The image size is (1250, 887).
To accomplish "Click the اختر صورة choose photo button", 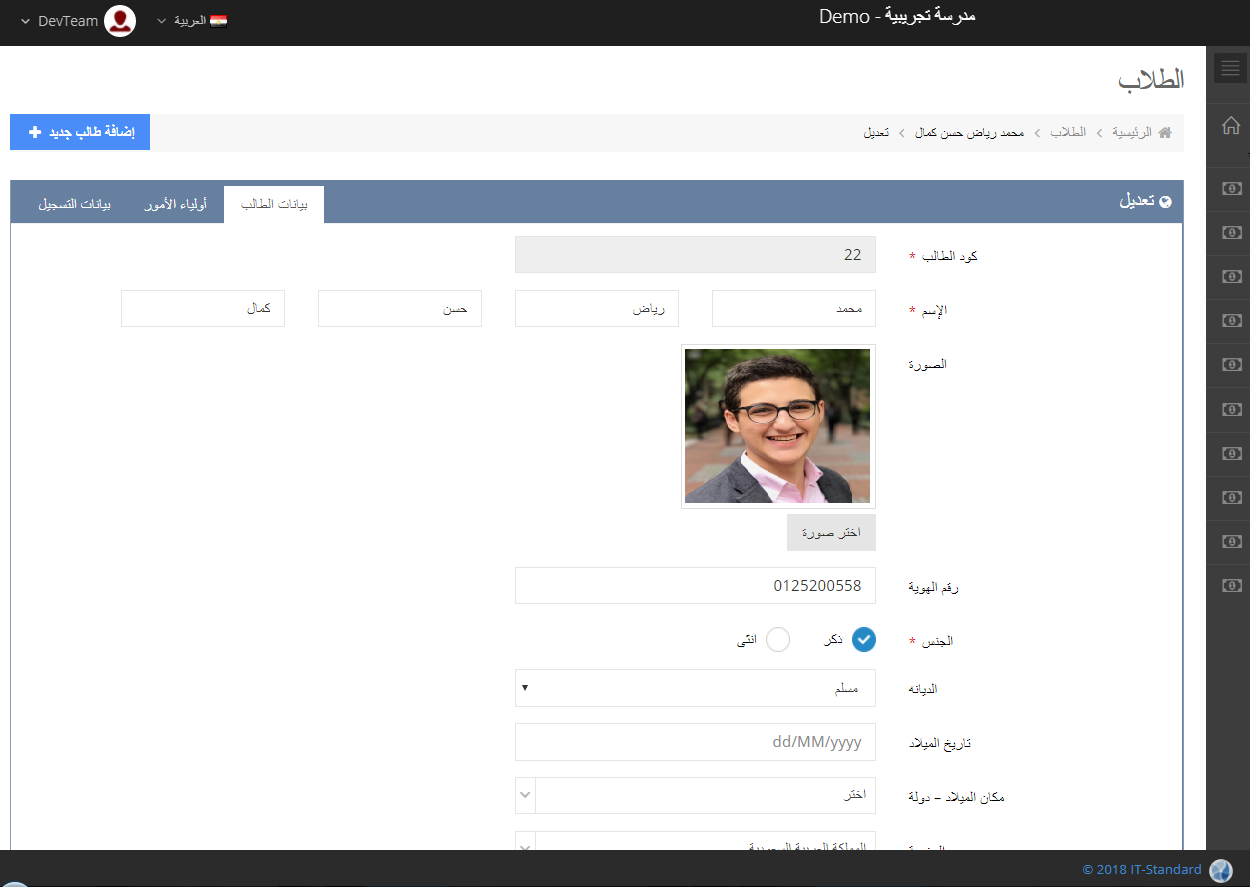I will (x=831, y=533).
